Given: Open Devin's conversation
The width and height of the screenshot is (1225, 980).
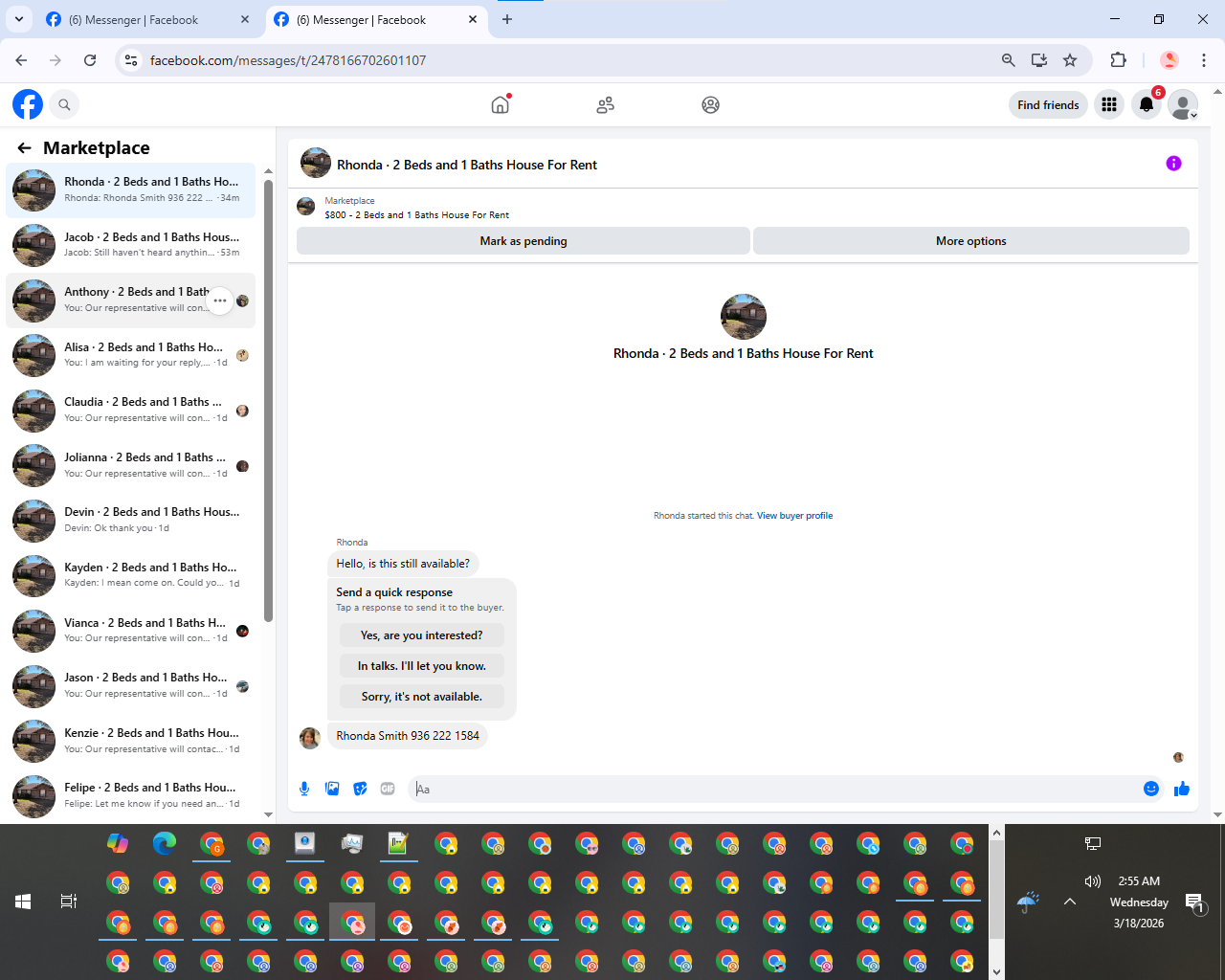Looking at the screenshot, I should click(x=131, y=521).
